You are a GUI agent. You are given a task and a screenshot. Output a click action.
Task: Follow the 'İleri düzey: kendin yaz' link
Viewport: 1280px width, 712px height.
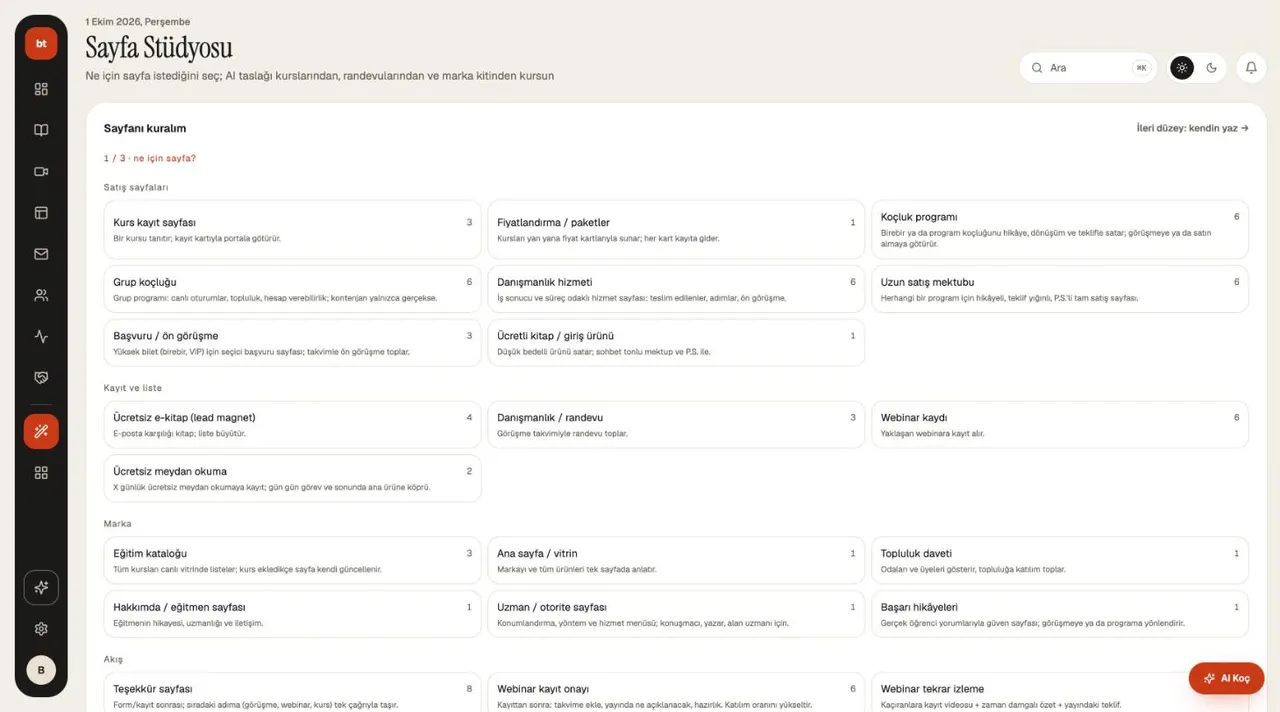[x=1192, y=128]
